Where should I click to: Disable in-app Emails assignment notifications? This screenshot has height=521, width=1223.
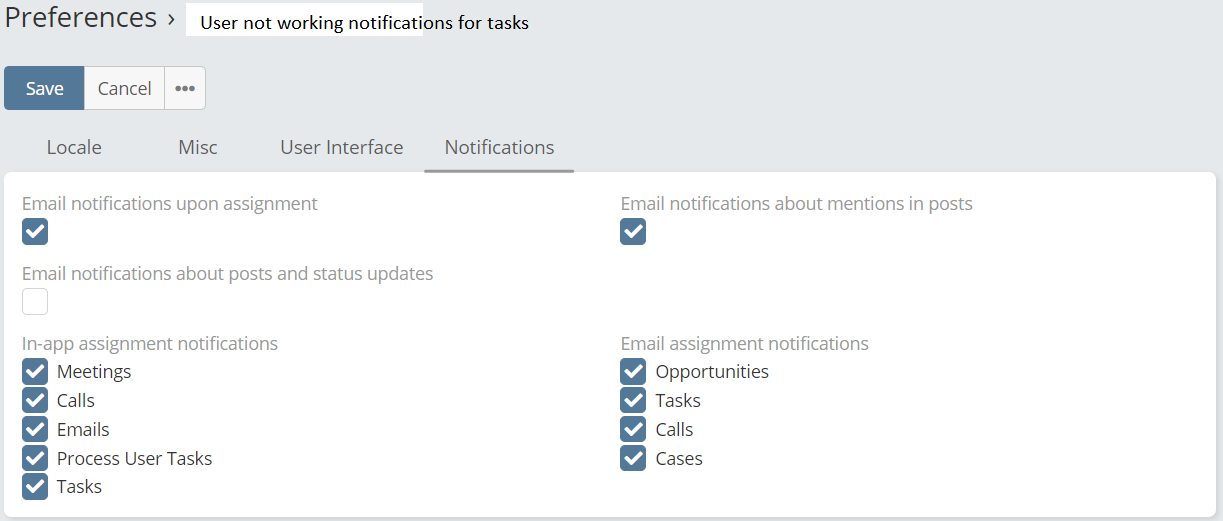pyautogui.click(x=35, y=430)
